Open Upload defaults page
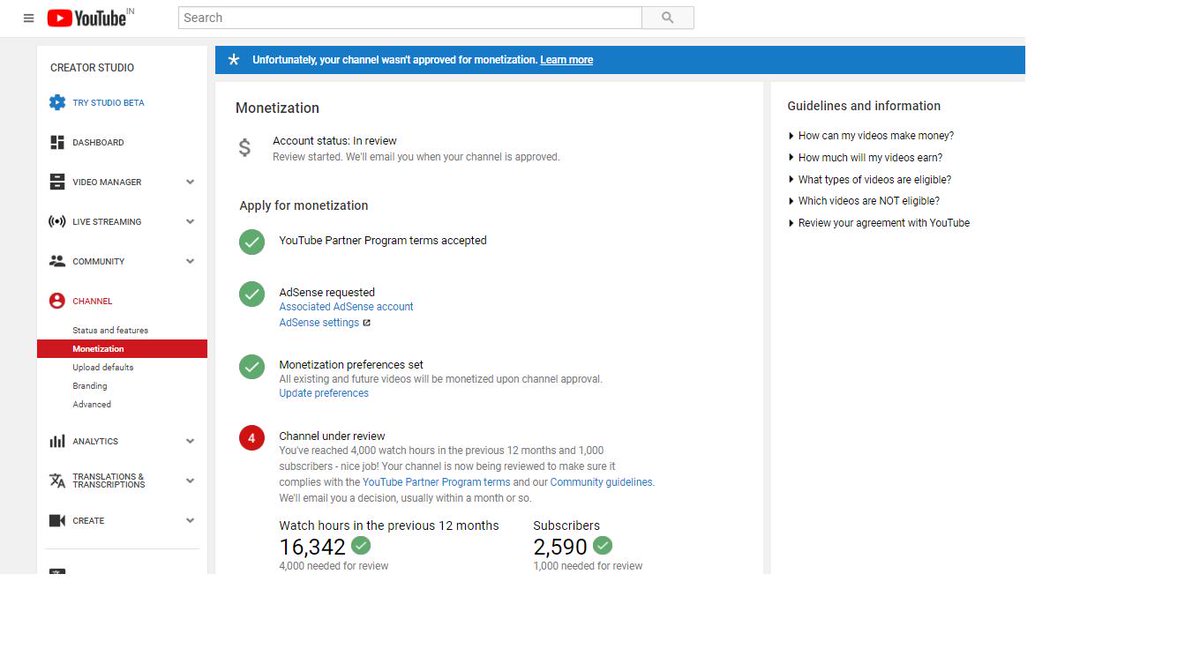 [103, 367]
